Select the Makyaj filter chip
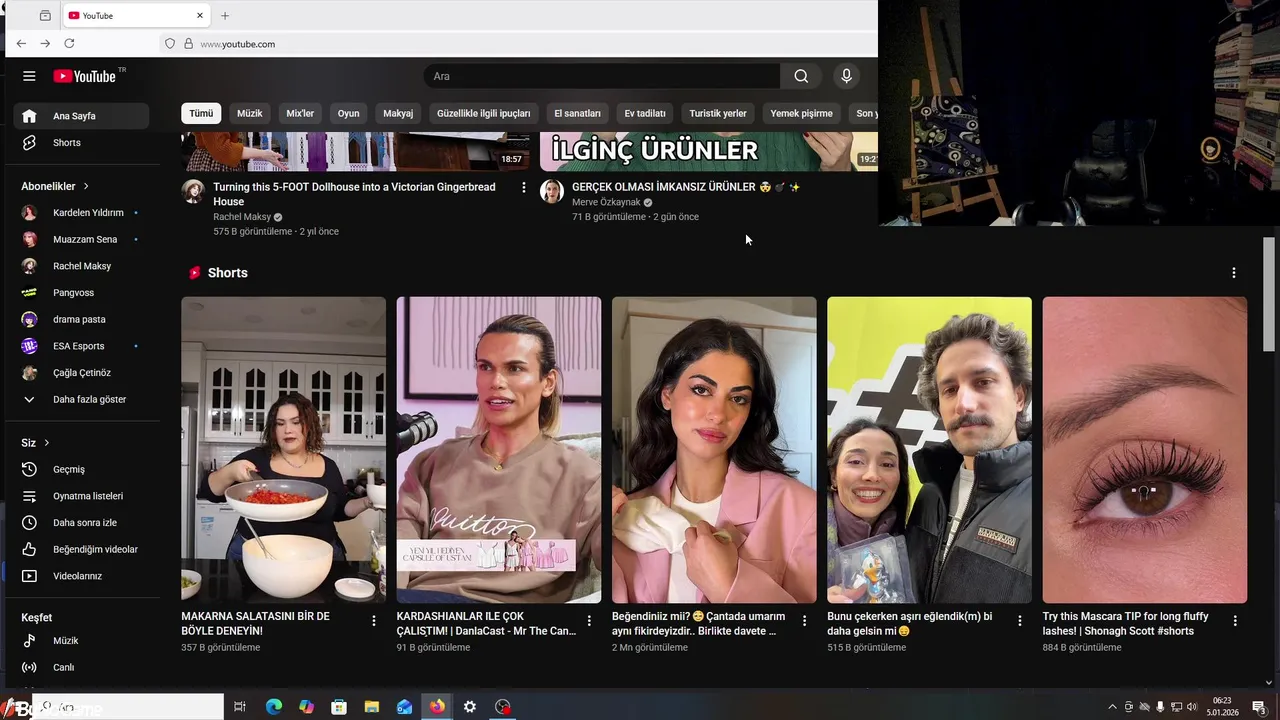Screen dimensions: 1280x720 click(x=398, y=113)
